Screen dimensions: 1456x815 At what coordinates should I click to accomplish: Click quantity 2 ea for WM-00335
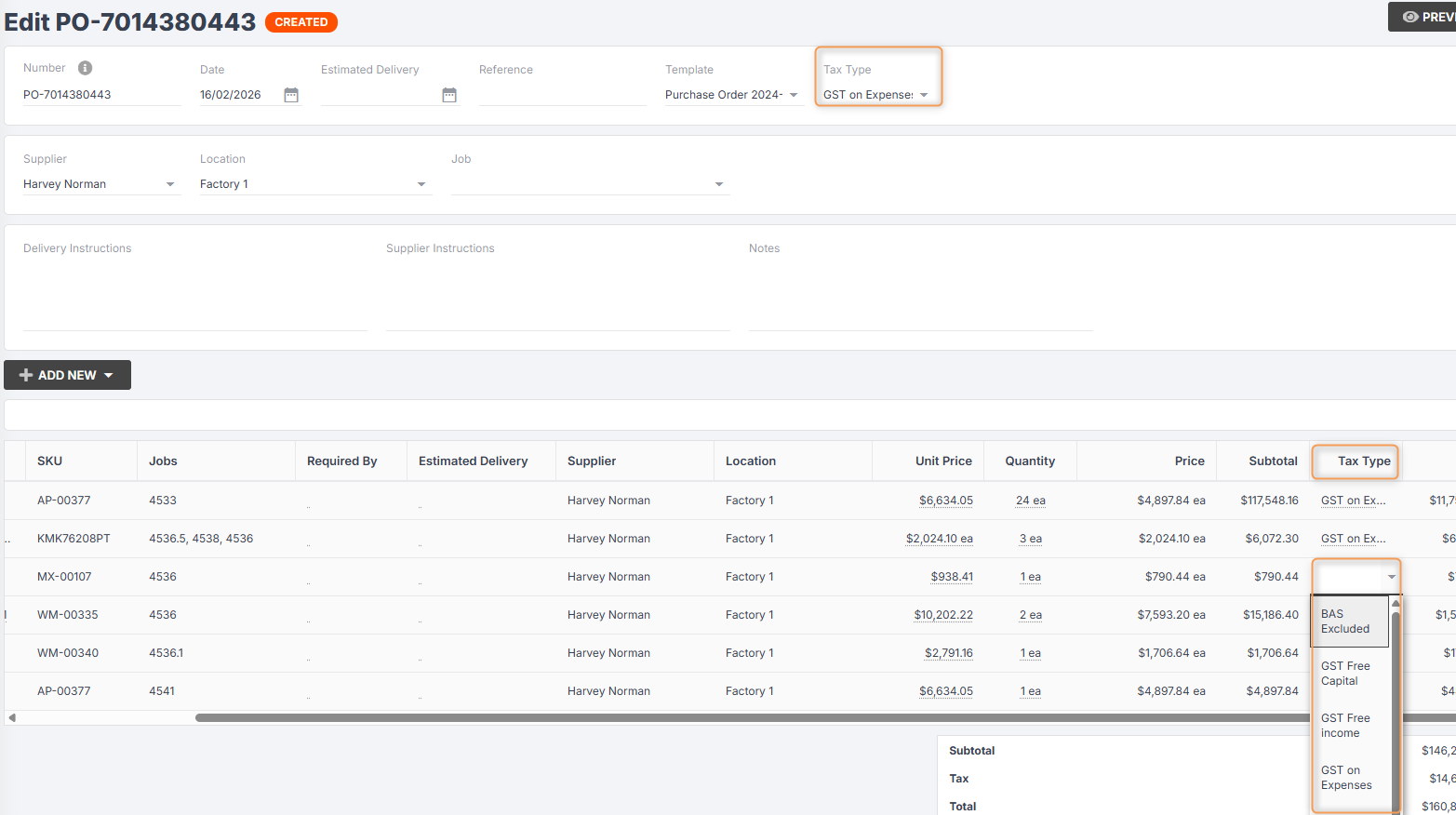click(1031, 615)
